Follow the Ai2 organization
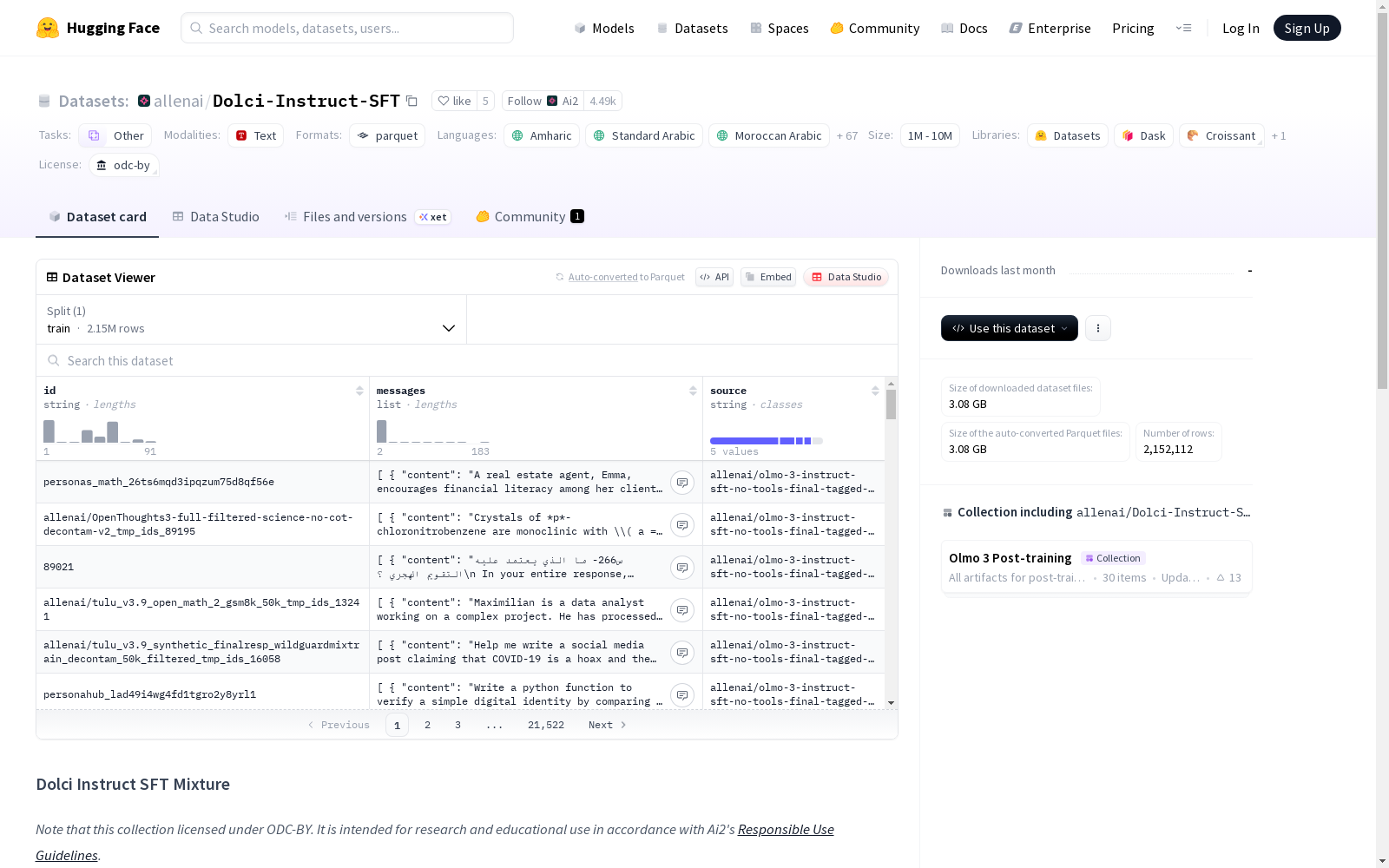Viewport: 1389px width, 868px height. [543, 102]
